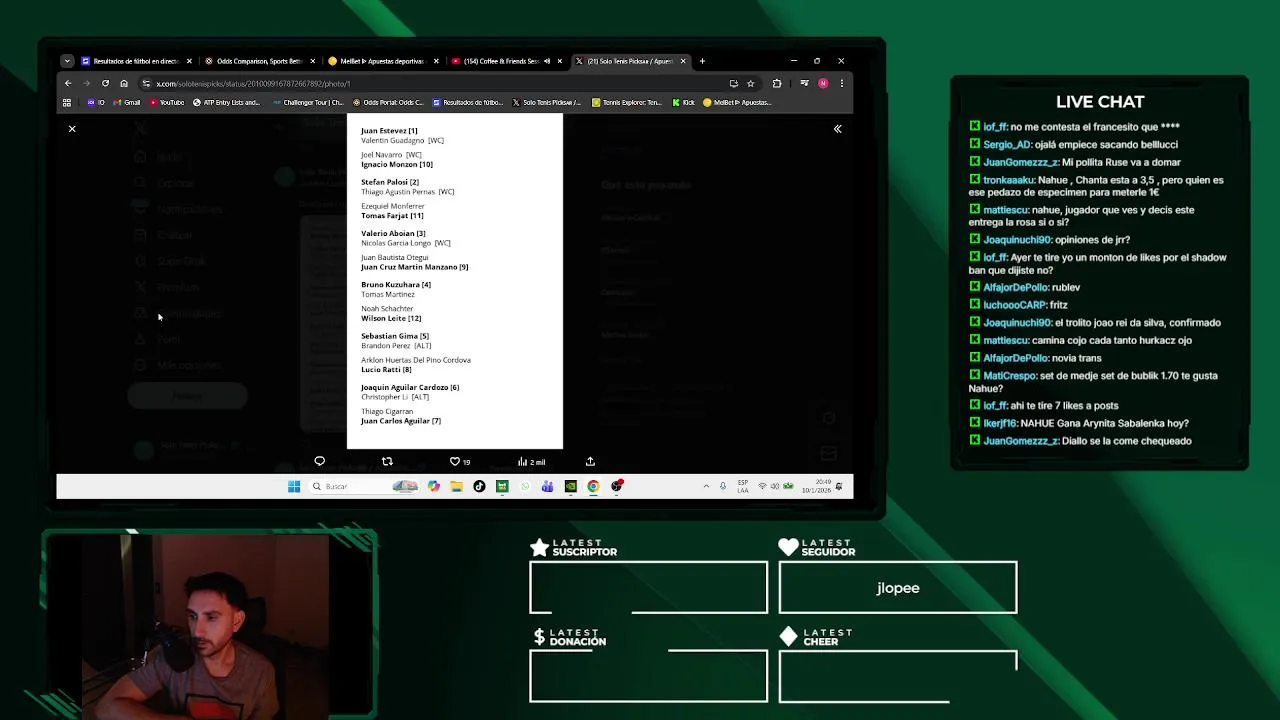Open the Copilot taskbar icon

coord(434,486)
